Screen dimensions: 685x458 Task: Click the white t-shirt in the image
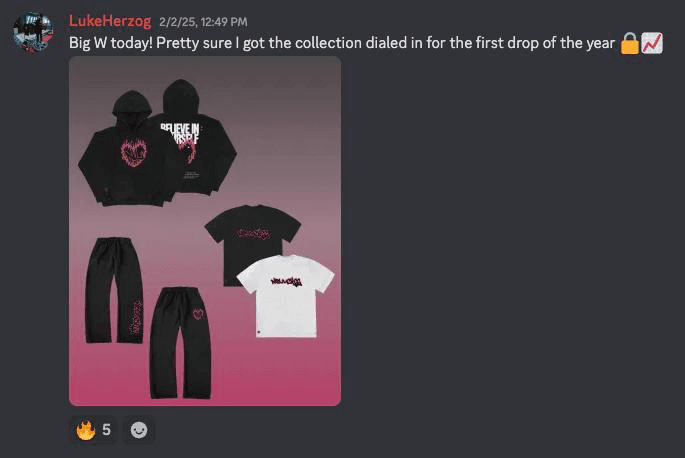(286, 296)
